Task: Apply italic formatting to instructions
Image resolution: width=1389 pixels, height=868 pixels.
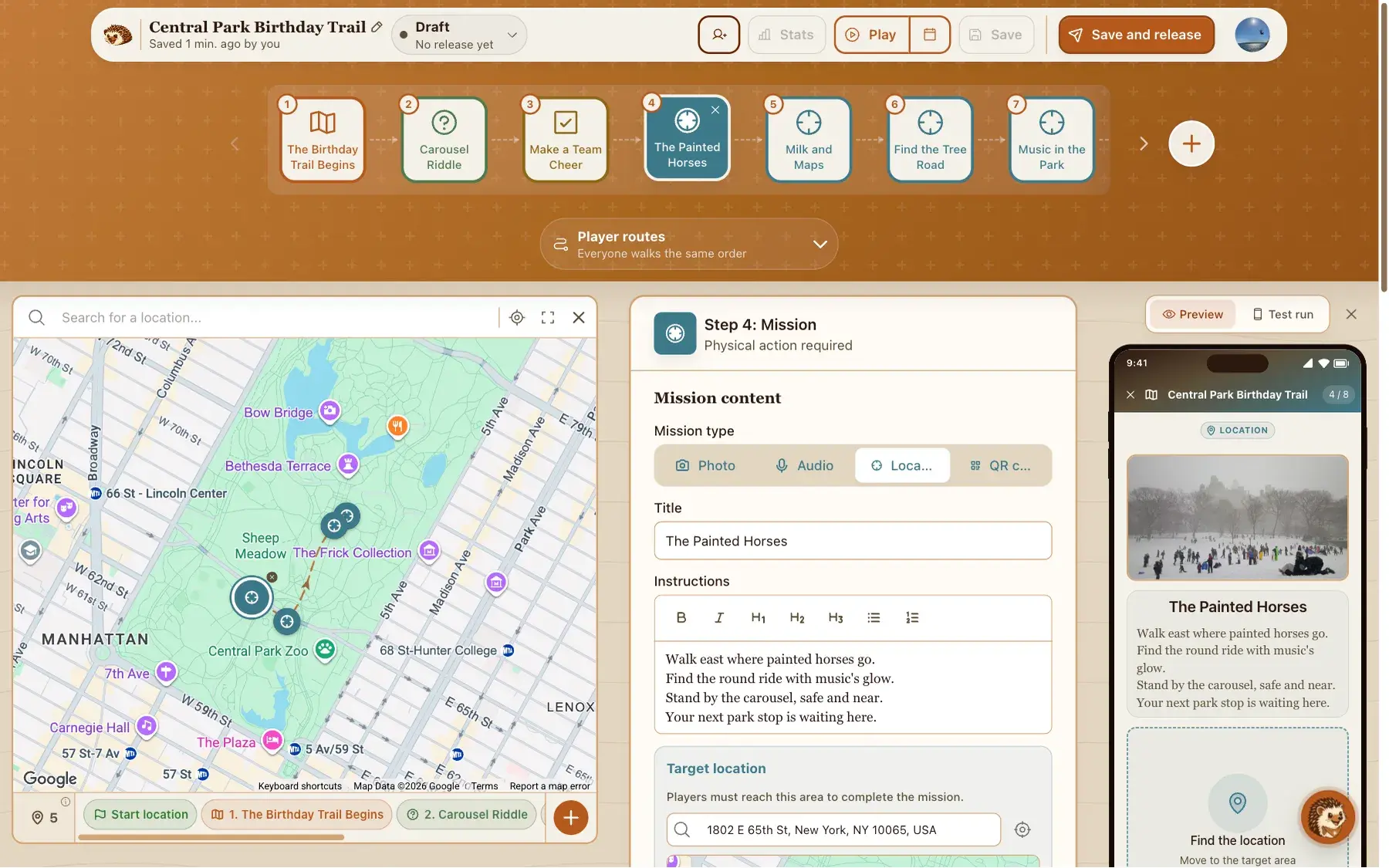Action: pyautogui.click(x=719, y=618)
